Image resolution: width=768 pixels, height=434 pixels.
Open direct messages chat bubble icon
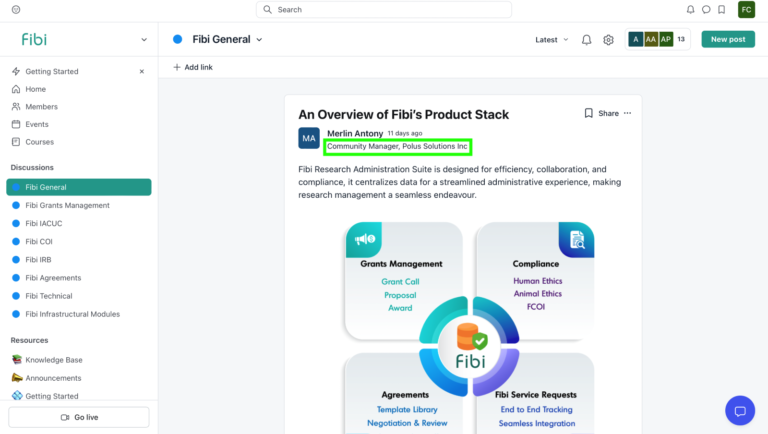pos(706,9)
